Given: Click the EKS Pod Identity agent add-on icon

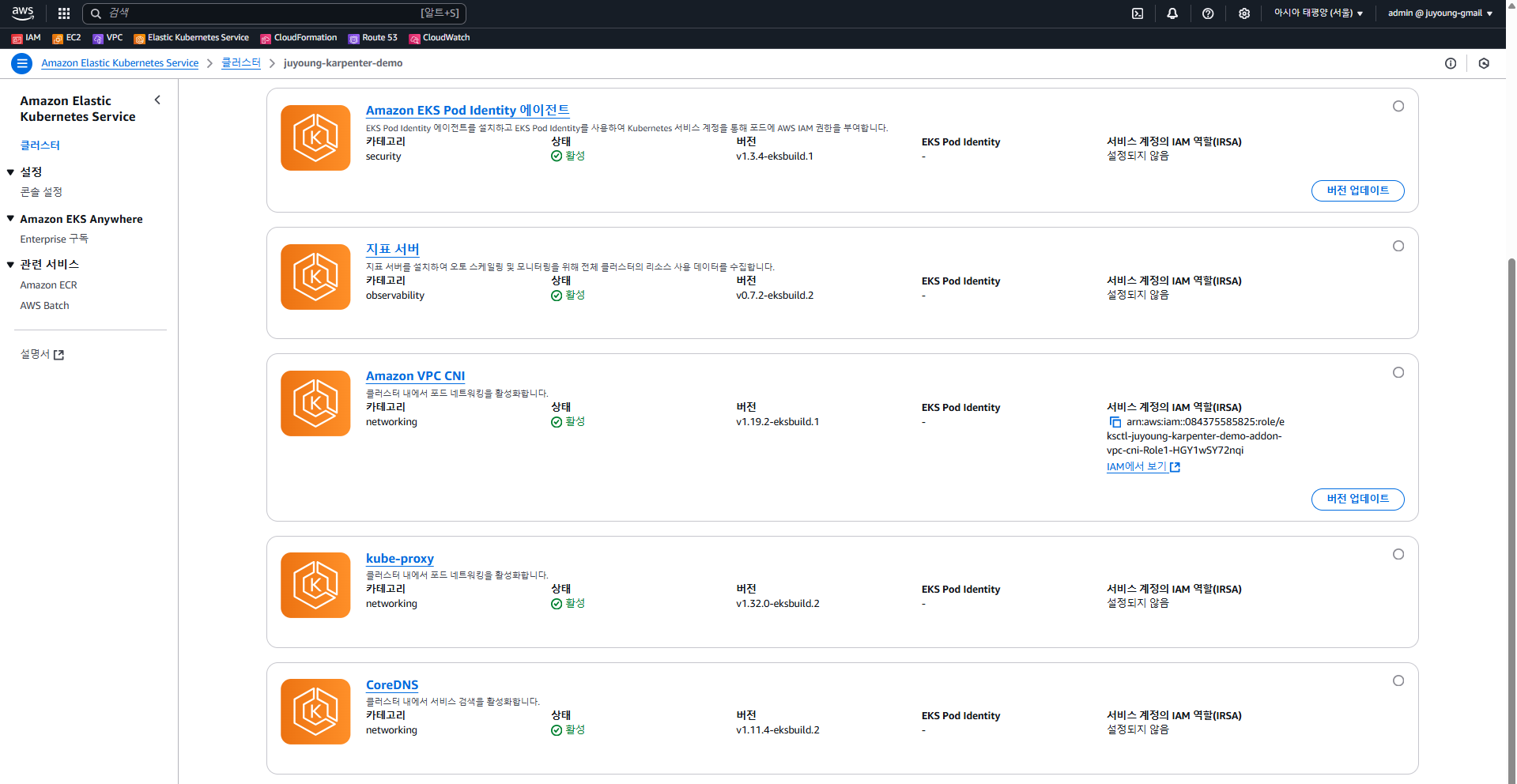Looking at the screenshot, I should [x=315, y=138].
